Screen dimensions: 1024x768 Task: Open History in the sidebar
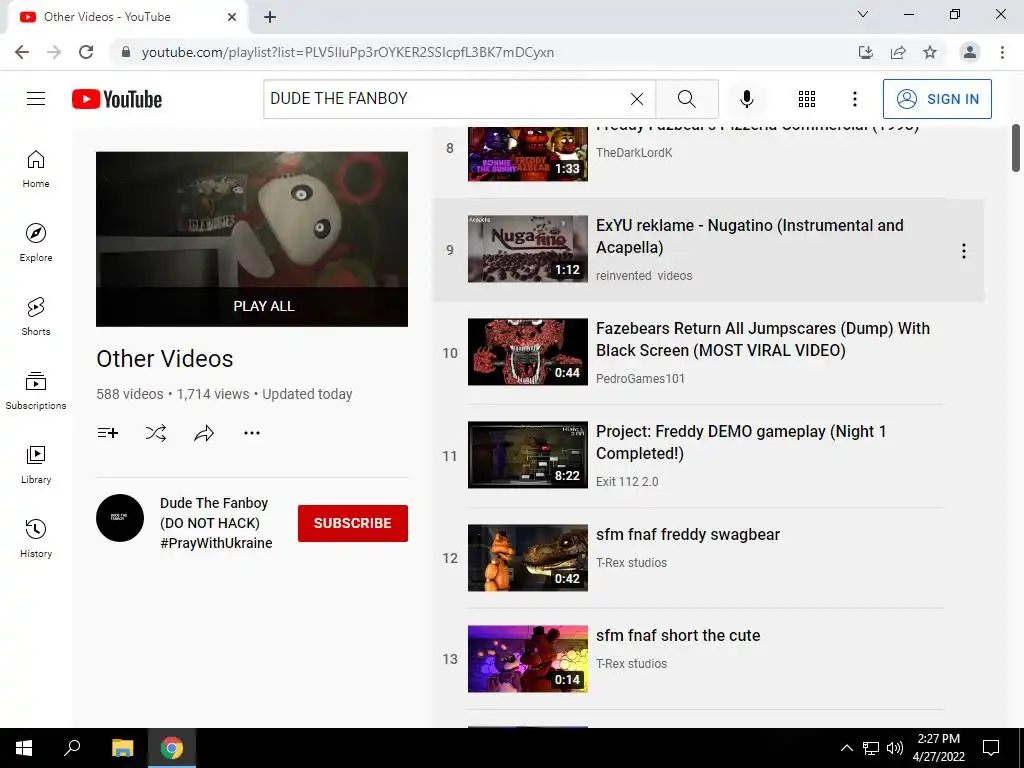[36, 538]
